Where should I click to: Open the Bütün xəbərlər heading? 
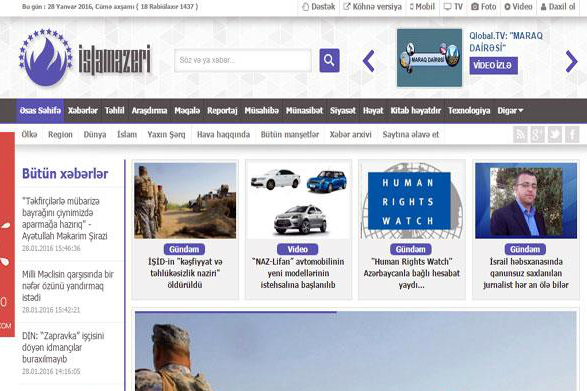click(x=65, y=173)
